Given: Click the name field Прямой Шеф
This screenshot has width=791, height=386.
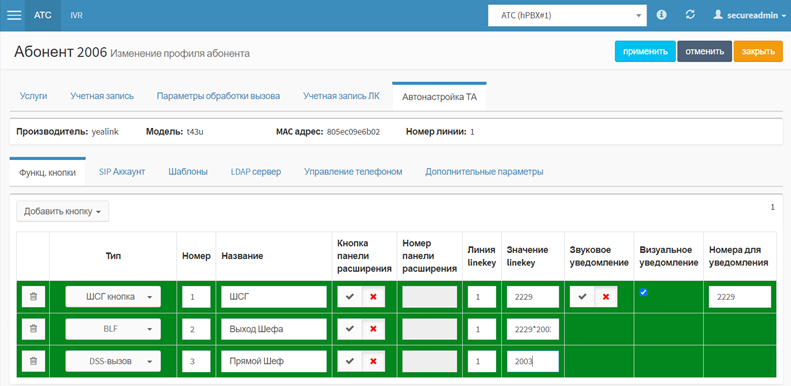Looking at the screenshot, I should [x=274, y=361].
